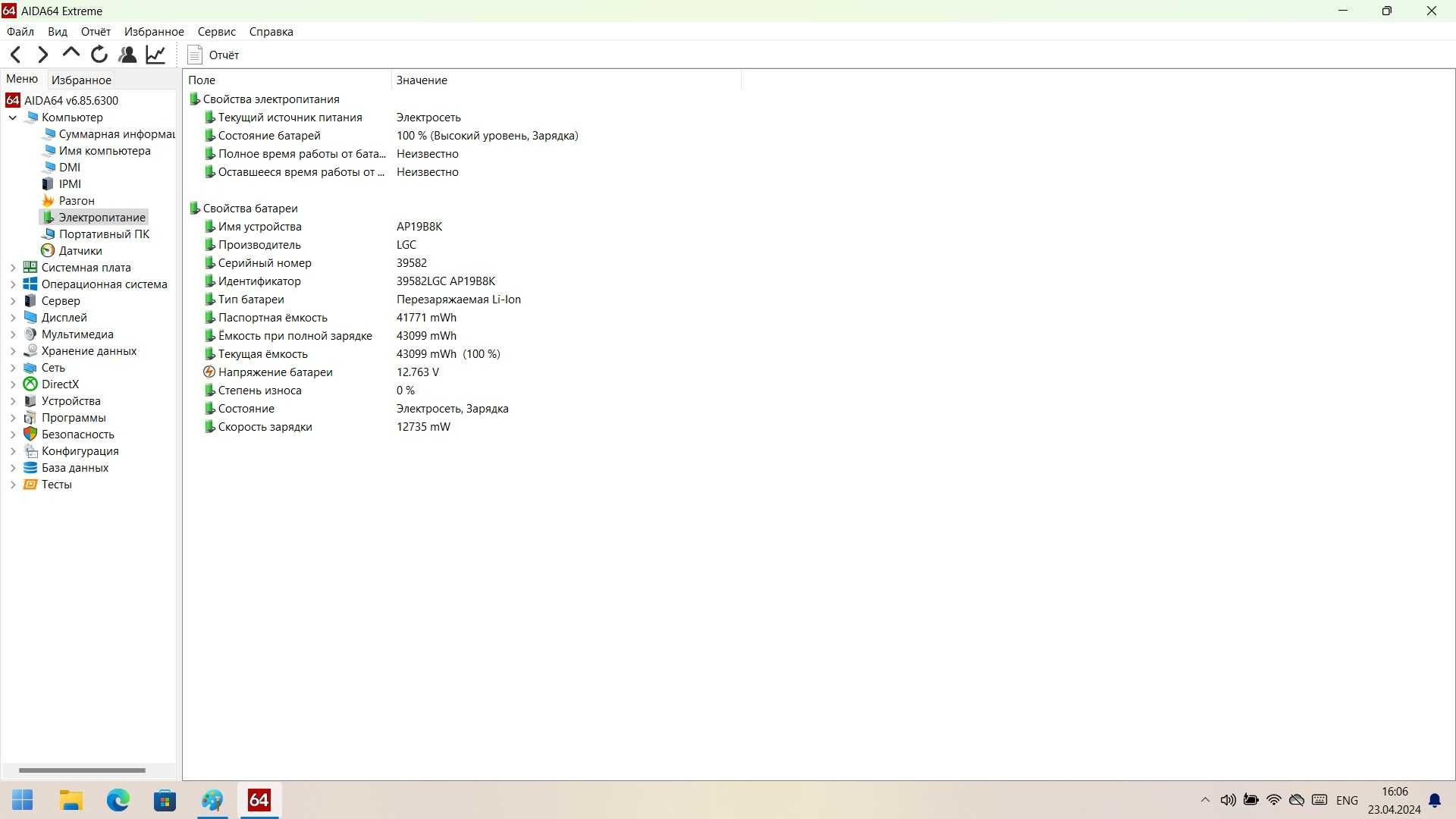The image size is (1456, 819).
Task: Expand the Хранение данных node
Action: (13, 351)
